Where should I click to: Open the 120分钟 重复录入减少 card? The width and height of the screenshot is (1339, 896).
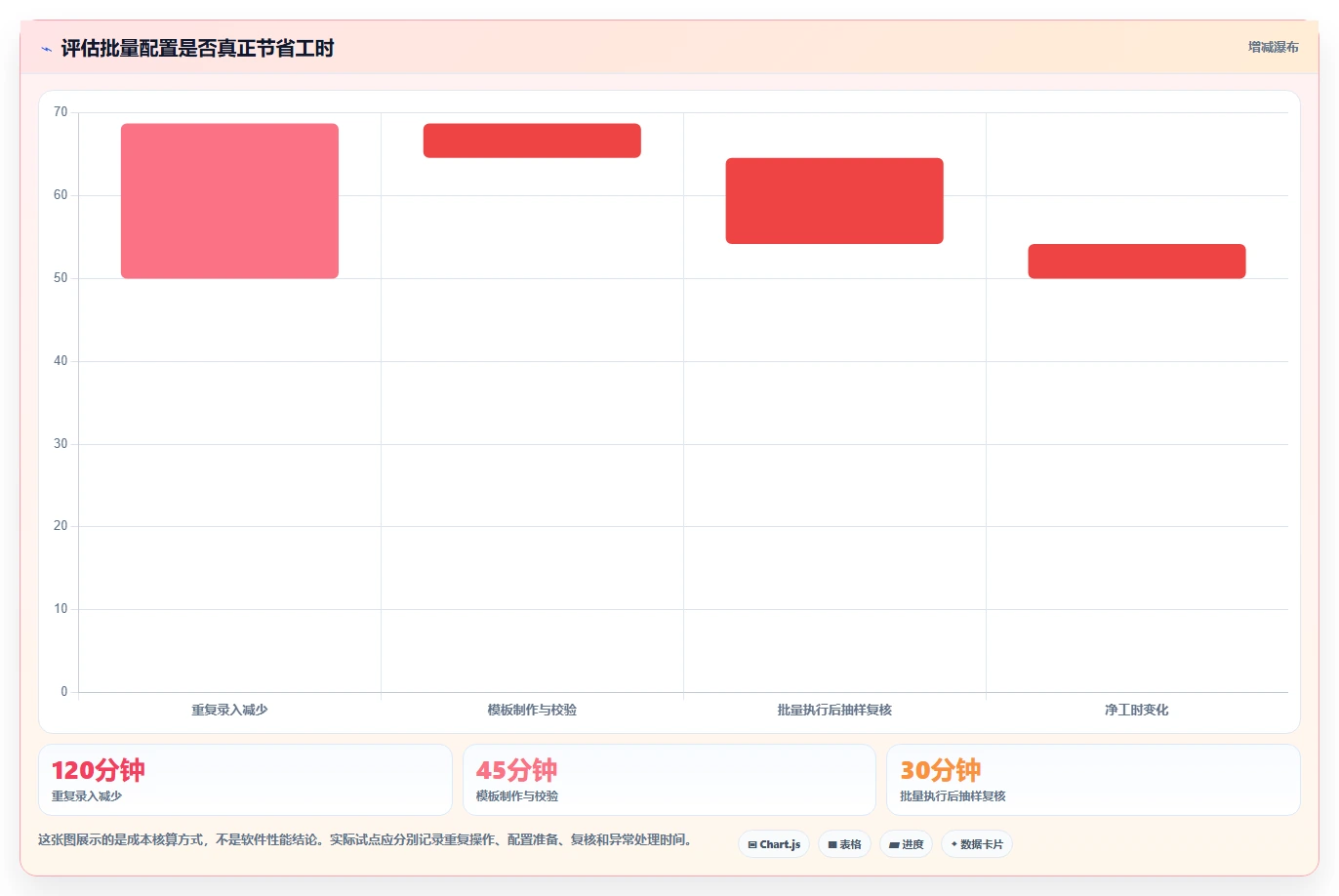[x=245, y=780]
